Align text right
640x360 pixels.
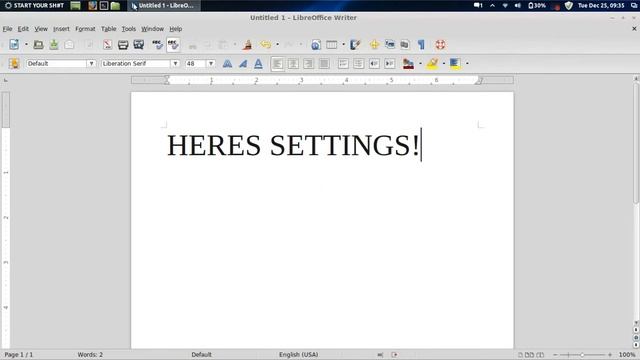(309, 64)
